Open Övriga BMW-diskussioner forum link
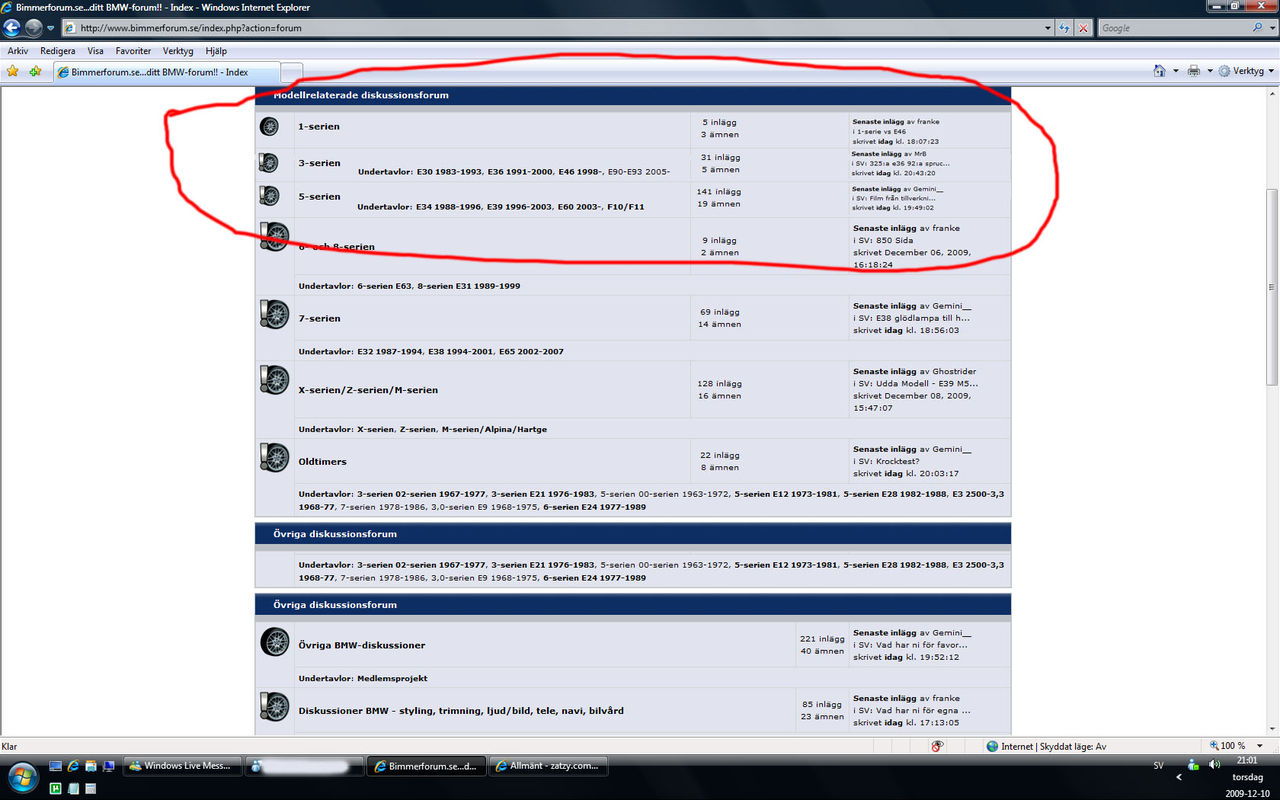Viewport: 1280px width, 800px height. click(x=362, y=645)
